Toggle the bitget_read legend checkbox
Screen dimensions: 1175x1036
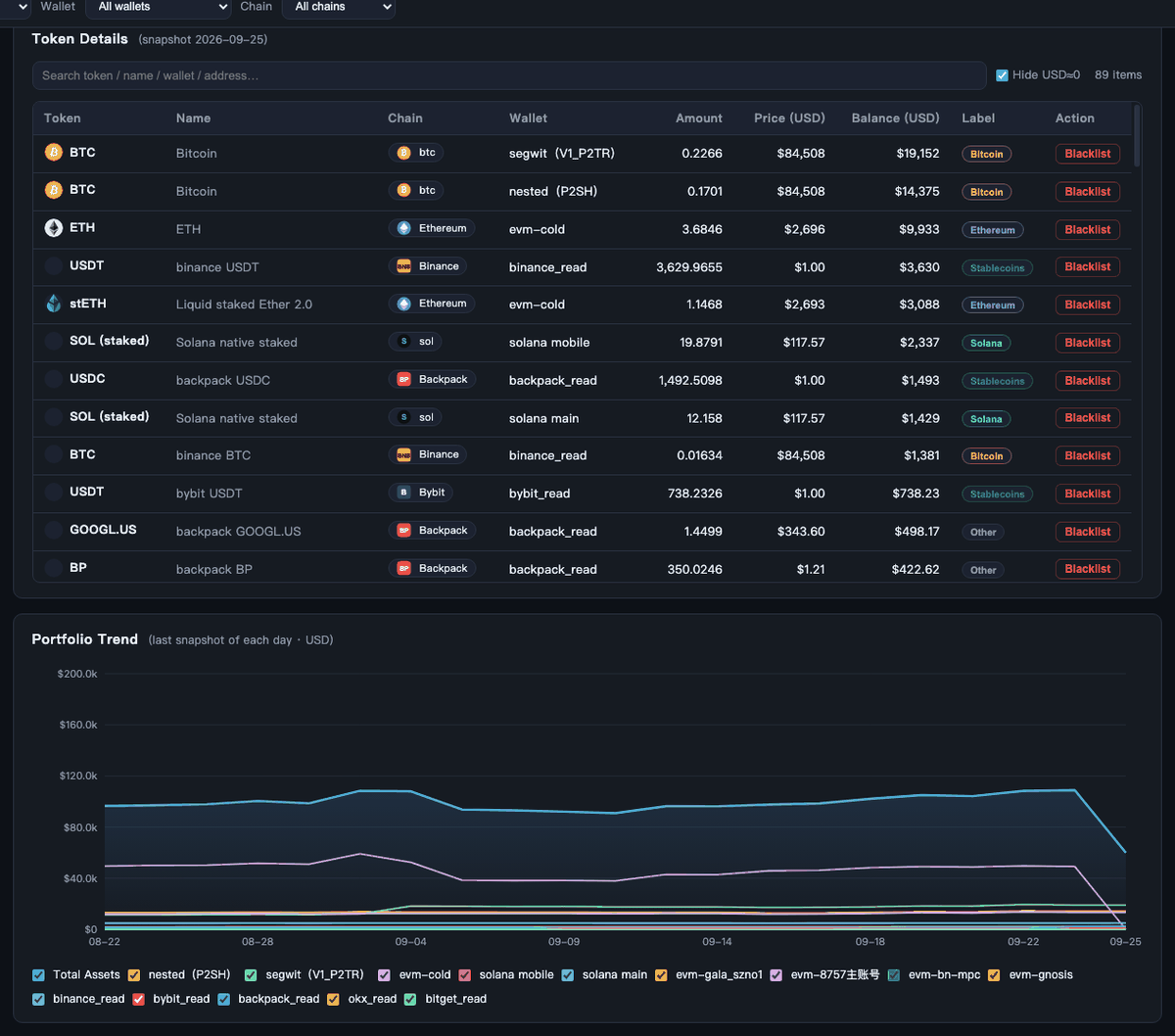point(410,1000)
